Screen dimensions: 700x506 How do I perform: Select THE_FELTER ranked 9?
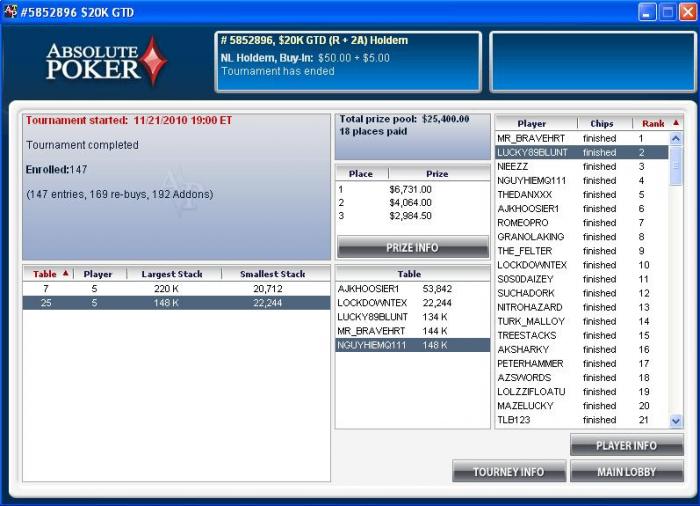tap(582, 251)
